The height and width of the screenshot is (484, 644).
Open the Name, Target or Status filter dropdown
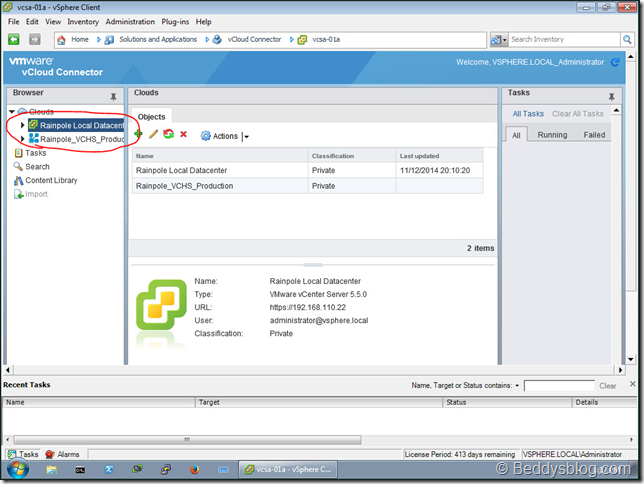[517, 385]
